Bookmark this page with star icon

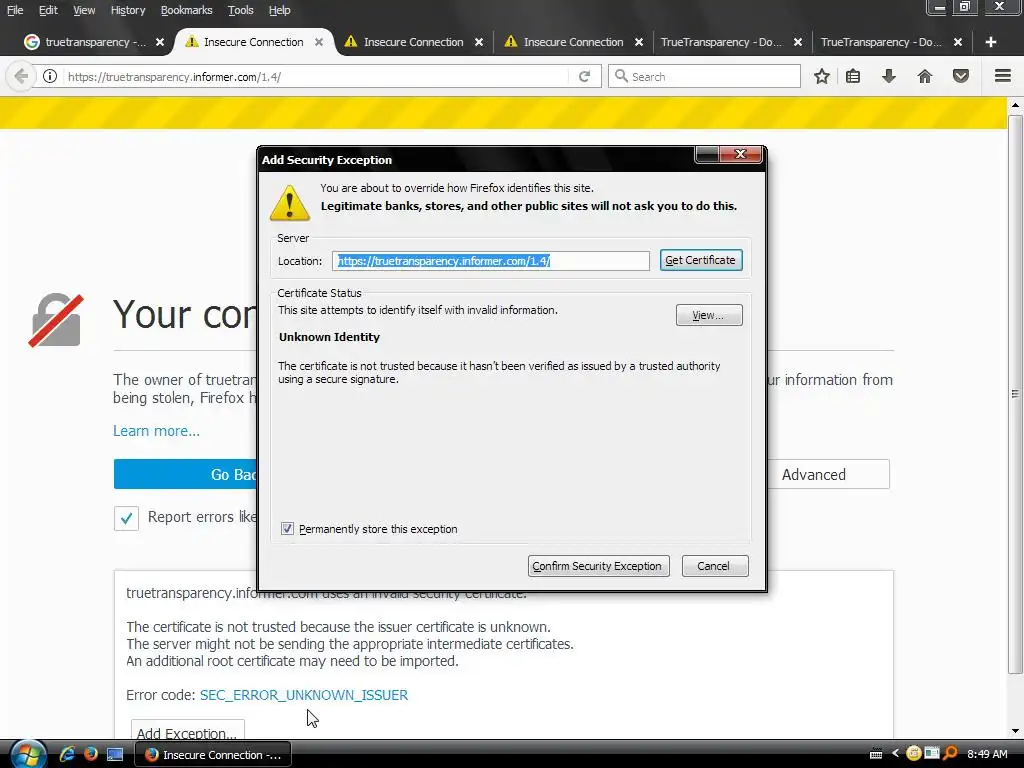822,76
